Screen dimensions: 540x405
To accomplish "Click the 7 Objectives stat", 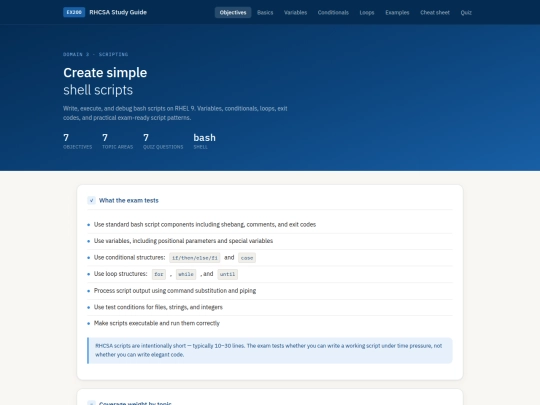I will pyautogui.click(x=77, y=141).
